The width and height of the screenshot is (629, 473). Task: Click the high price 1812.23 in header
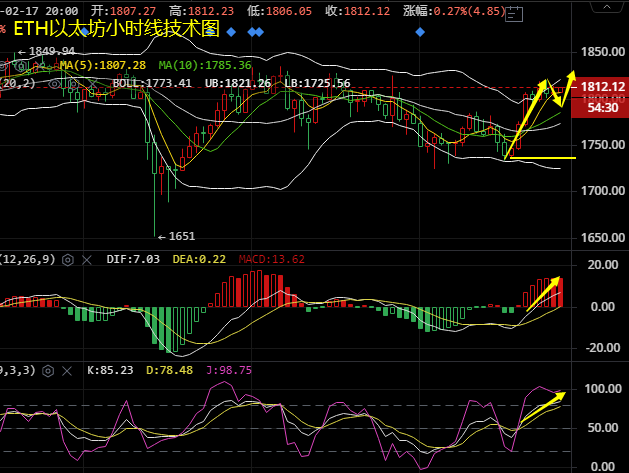click(x=211, y=11)
